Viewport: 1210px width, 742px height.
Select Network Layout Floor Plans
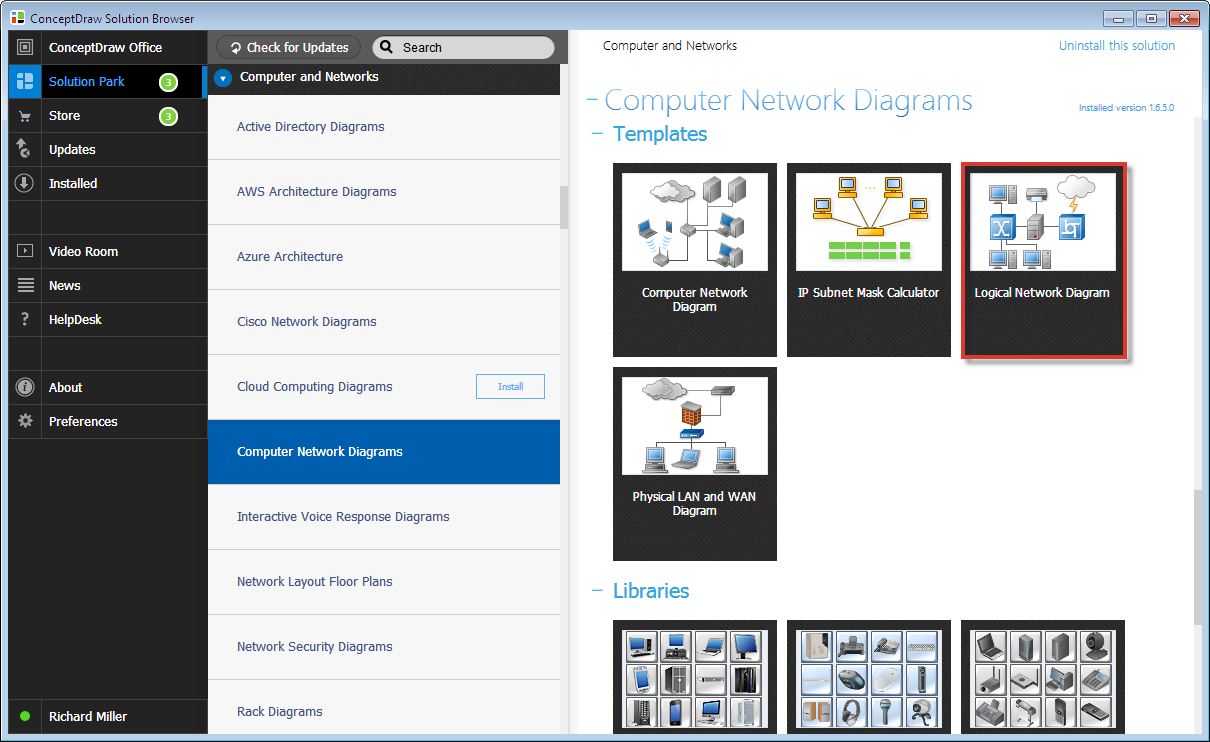coord(384,582)
